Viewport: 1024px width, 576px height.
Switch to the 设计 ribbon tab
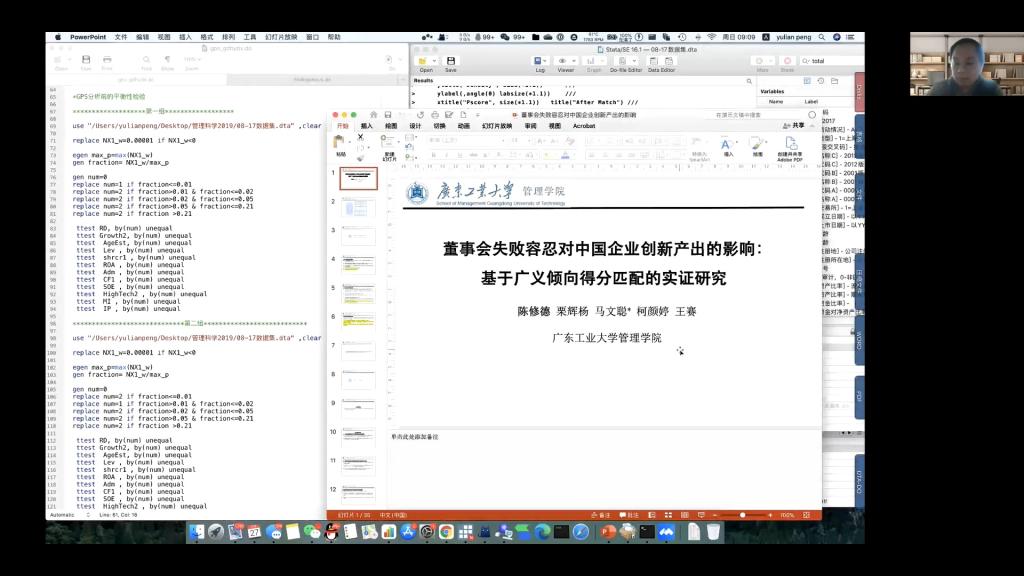tap(415, 126)
